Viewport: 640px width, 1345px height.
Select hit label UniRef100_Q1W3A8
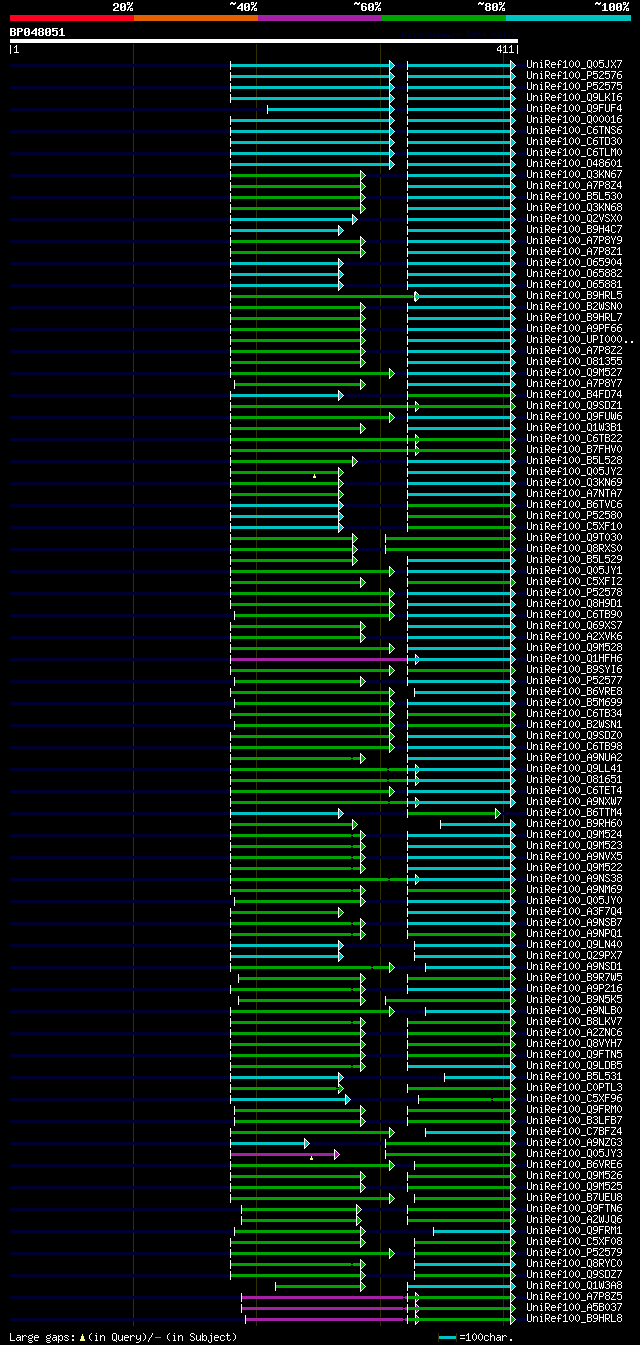574,1285
